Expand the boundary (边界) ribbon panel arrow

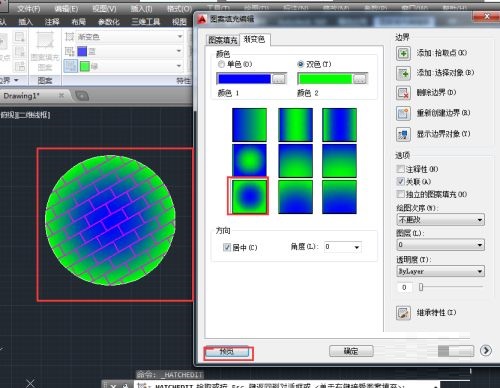click(16, 80)
